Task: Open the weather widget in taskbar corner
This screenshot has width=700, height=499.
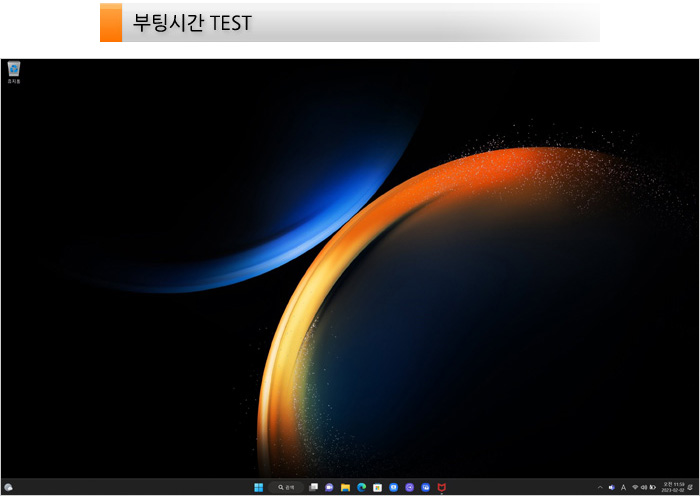Action: [x=9, y=487]
